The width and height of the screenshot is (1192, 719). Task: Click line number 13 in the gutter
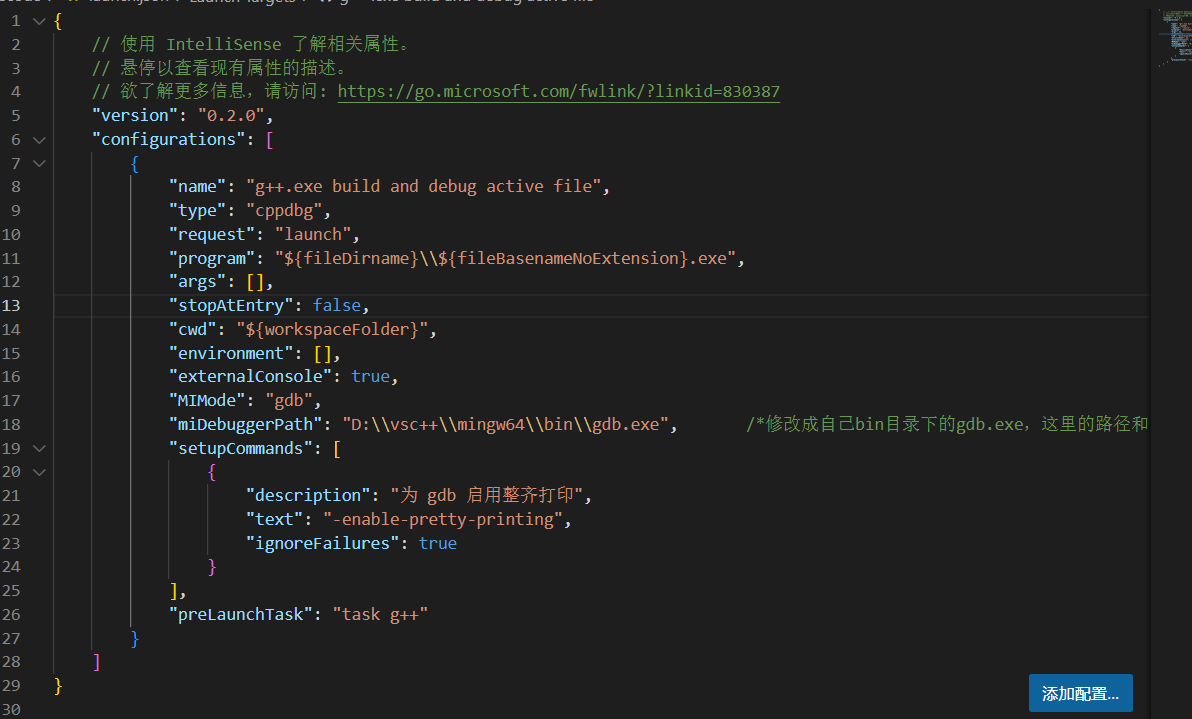11,306
